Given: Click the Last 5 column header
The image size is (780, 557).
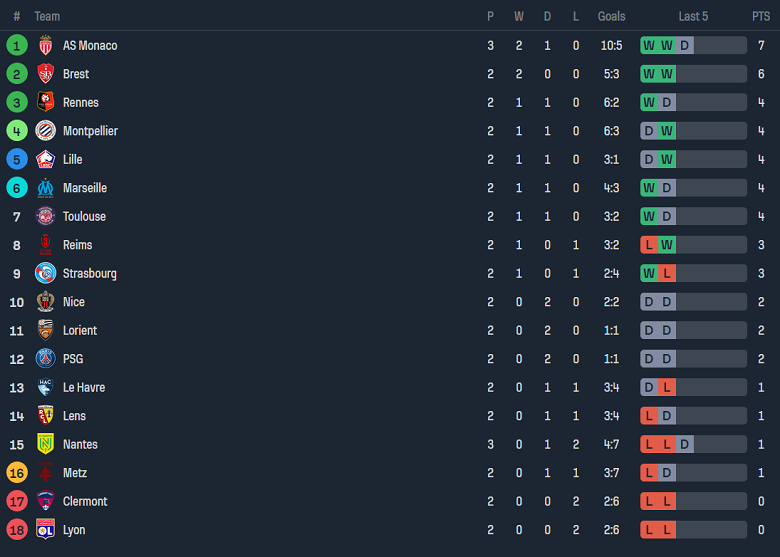Looking at the screenshot, I should point(693,16).
